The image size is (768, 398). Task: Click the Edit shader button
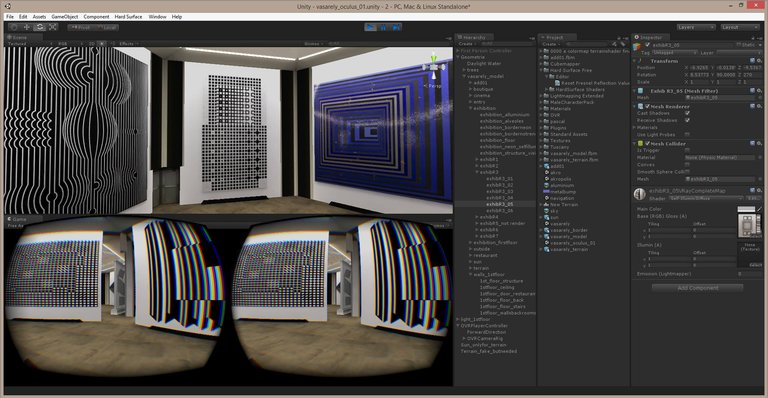pos(753,198)
